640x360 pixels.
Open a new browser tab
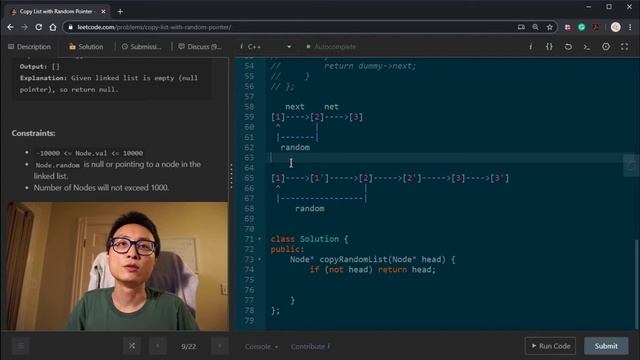[120, 11]
